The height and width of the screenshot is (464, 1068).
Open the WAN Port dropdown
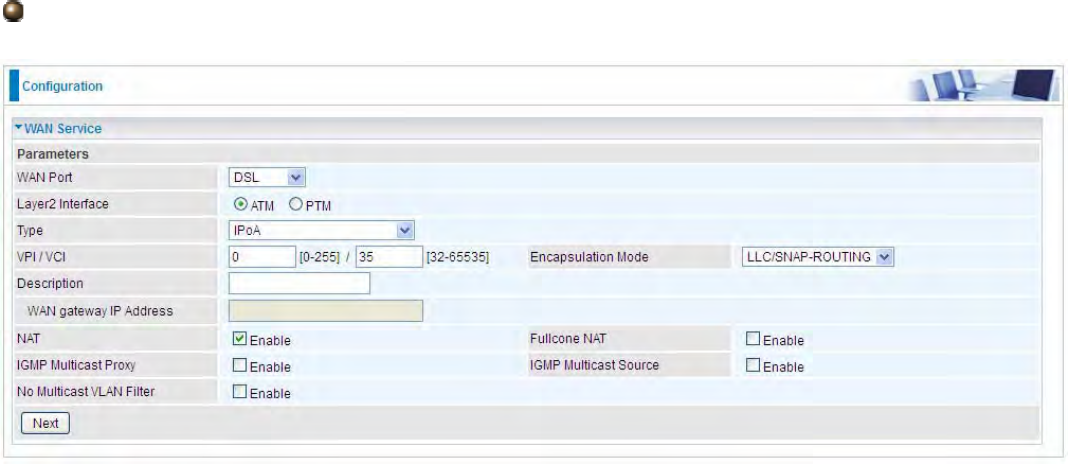point(267,178)
